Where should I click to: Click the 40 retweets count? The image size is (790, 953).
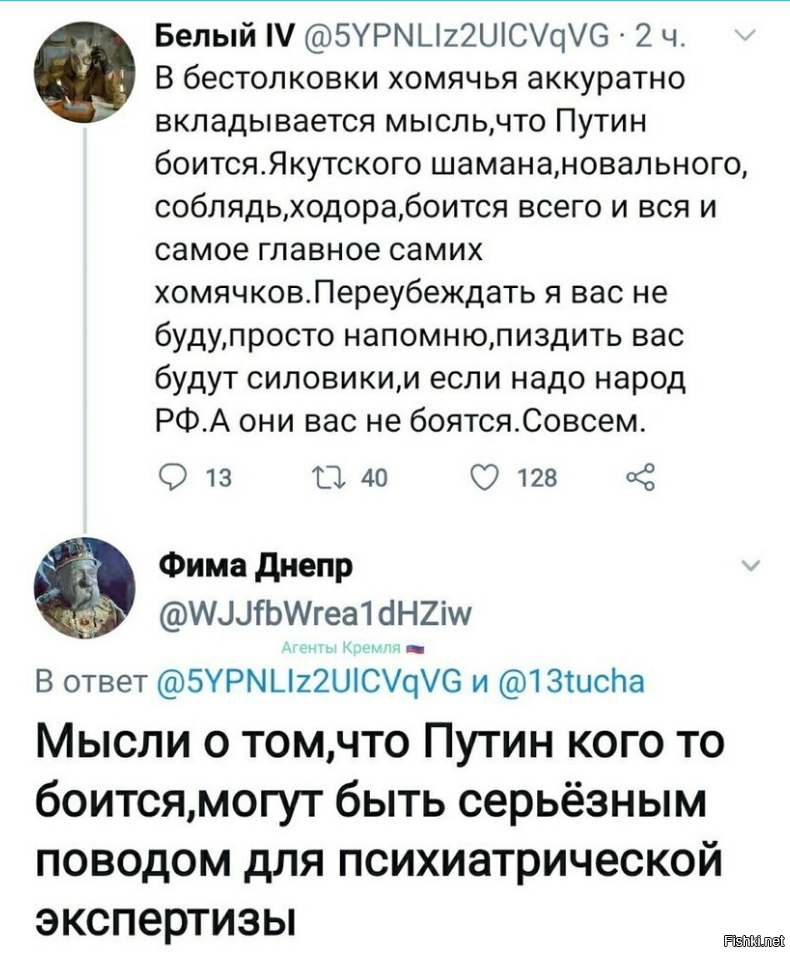click(x=374, y=478)
